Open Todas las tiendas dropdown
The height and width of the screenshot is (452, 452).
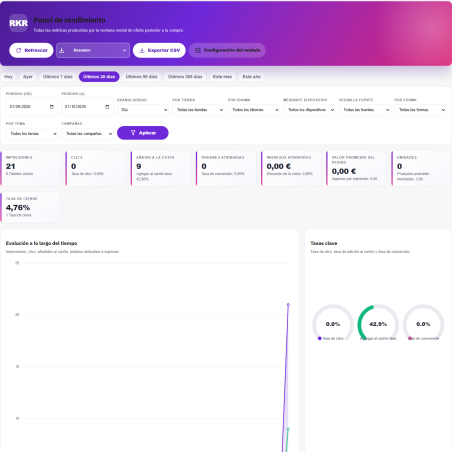click(x=198, y=110)
